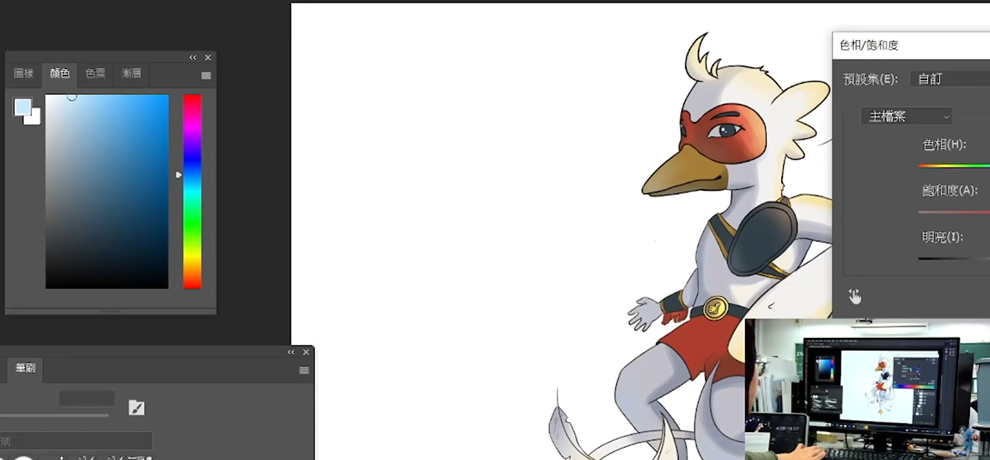Open the 色票 tab
990x460 pixels.
pyautogui.click(x=95, y=74)
